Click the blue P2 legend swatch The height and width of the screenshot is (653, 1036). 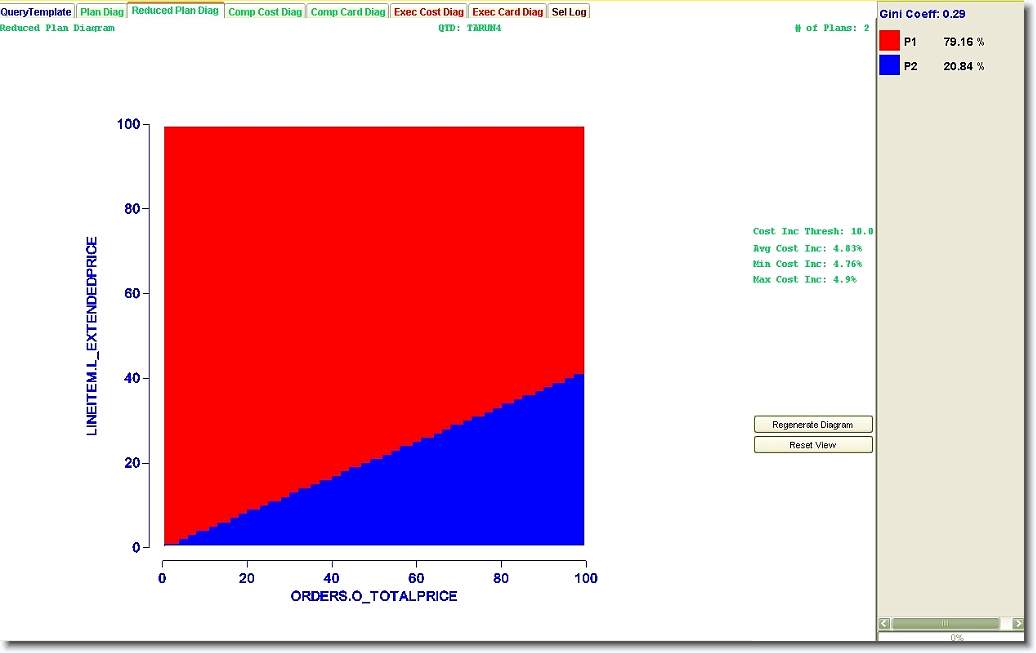click(889, 66)
